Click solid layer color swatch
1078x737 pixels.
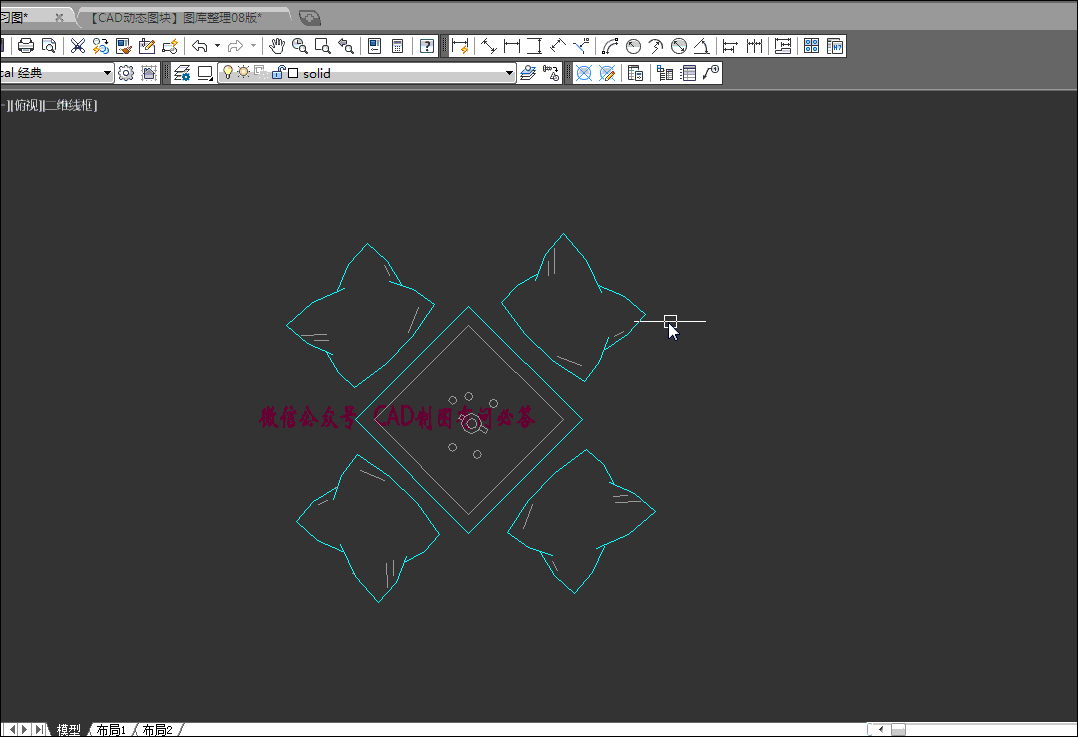[x=293, y=73]
